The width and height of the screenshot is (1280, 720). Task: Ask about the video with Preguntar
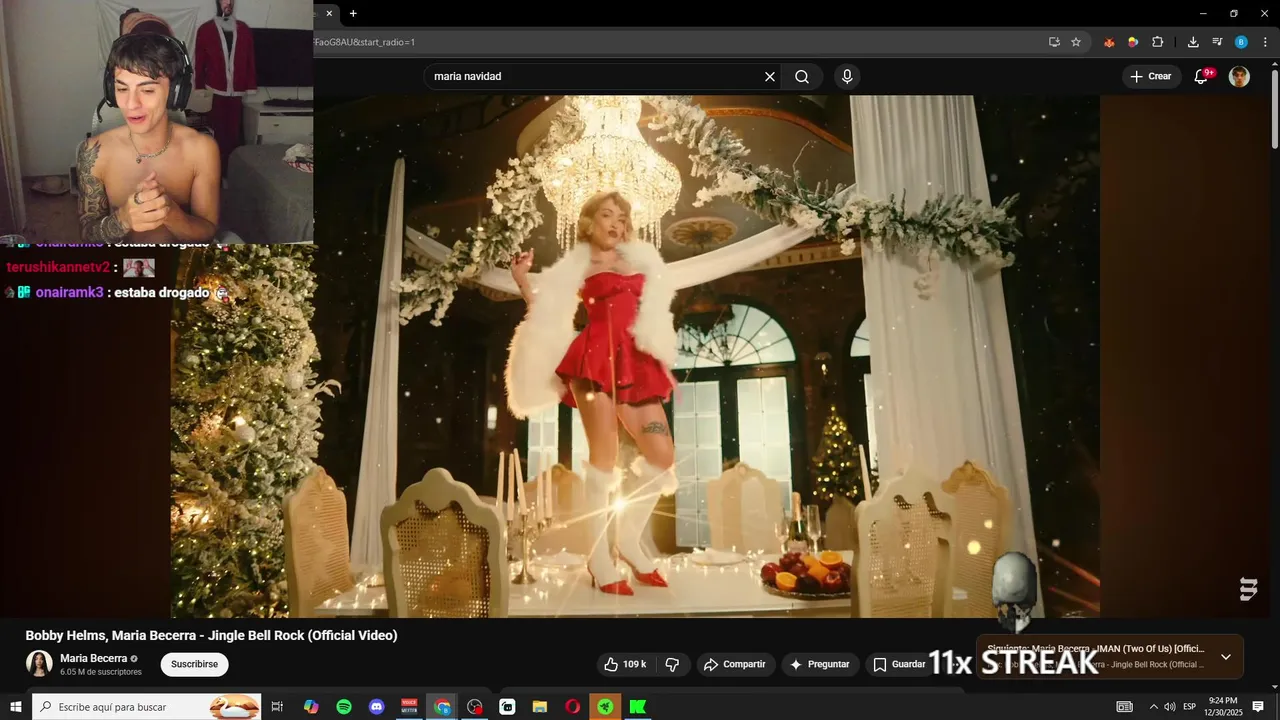820,664
